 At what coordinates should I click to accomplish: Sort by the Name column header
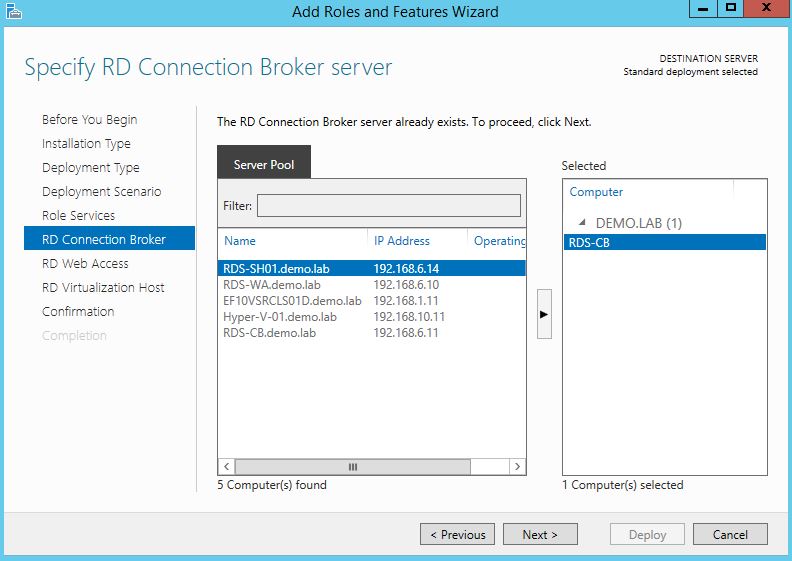click(x=240, y=241)
